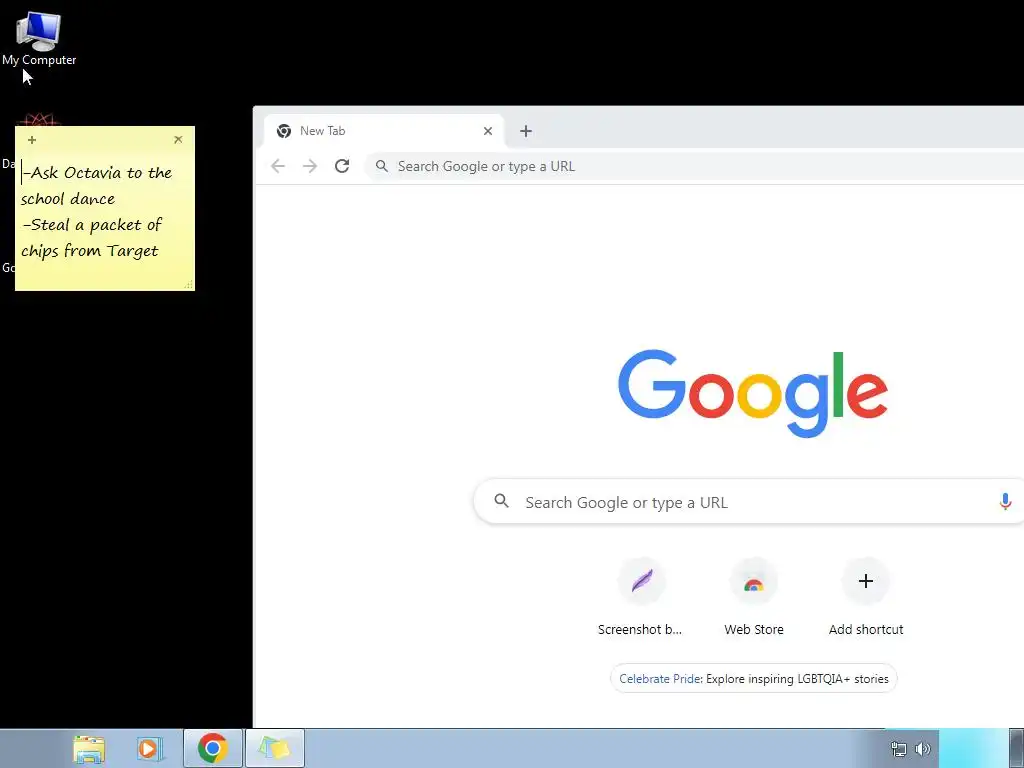Start voice search with microphone icon
Viewport: 1024px width, 768px height.
[1006, 502]
